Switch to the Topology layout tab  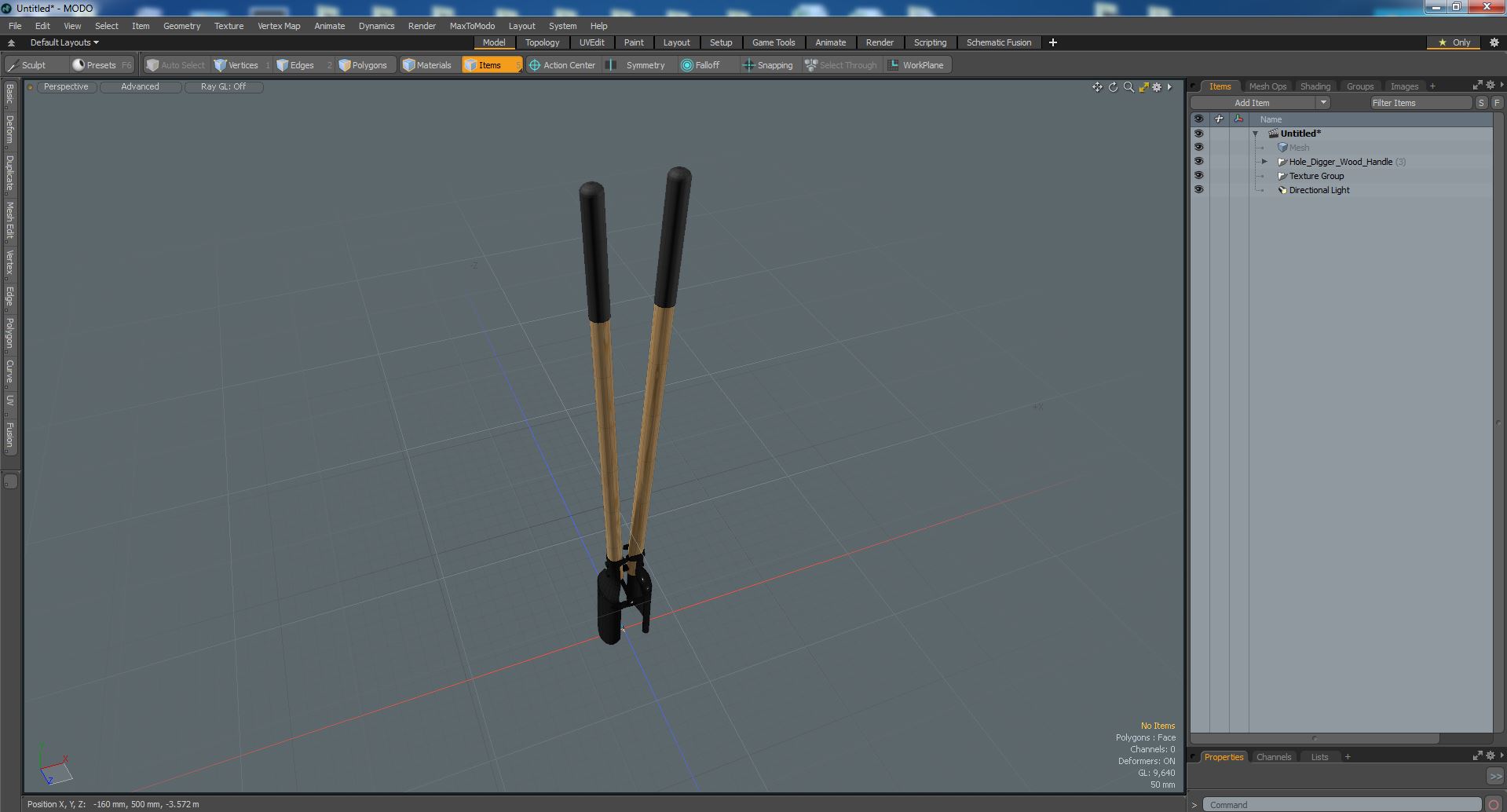coord(543,42)
